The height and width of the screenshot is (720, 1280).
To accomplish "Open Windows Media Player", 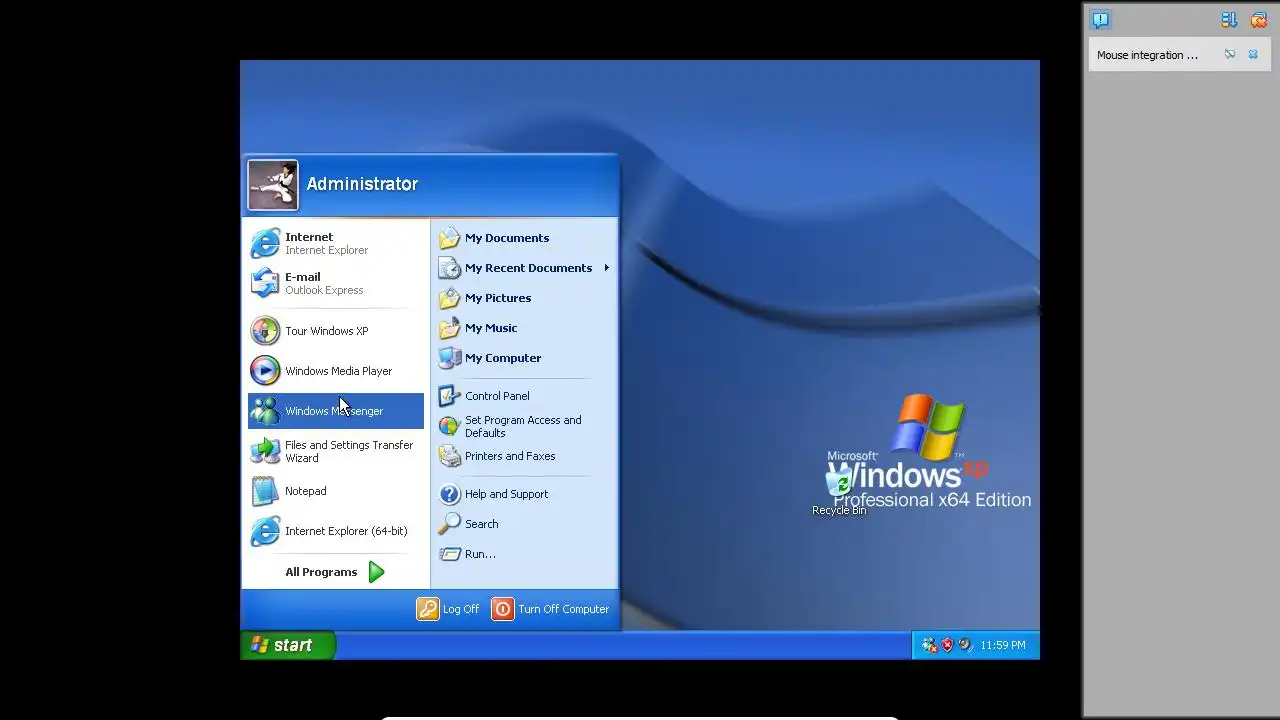I will (336, 371).
